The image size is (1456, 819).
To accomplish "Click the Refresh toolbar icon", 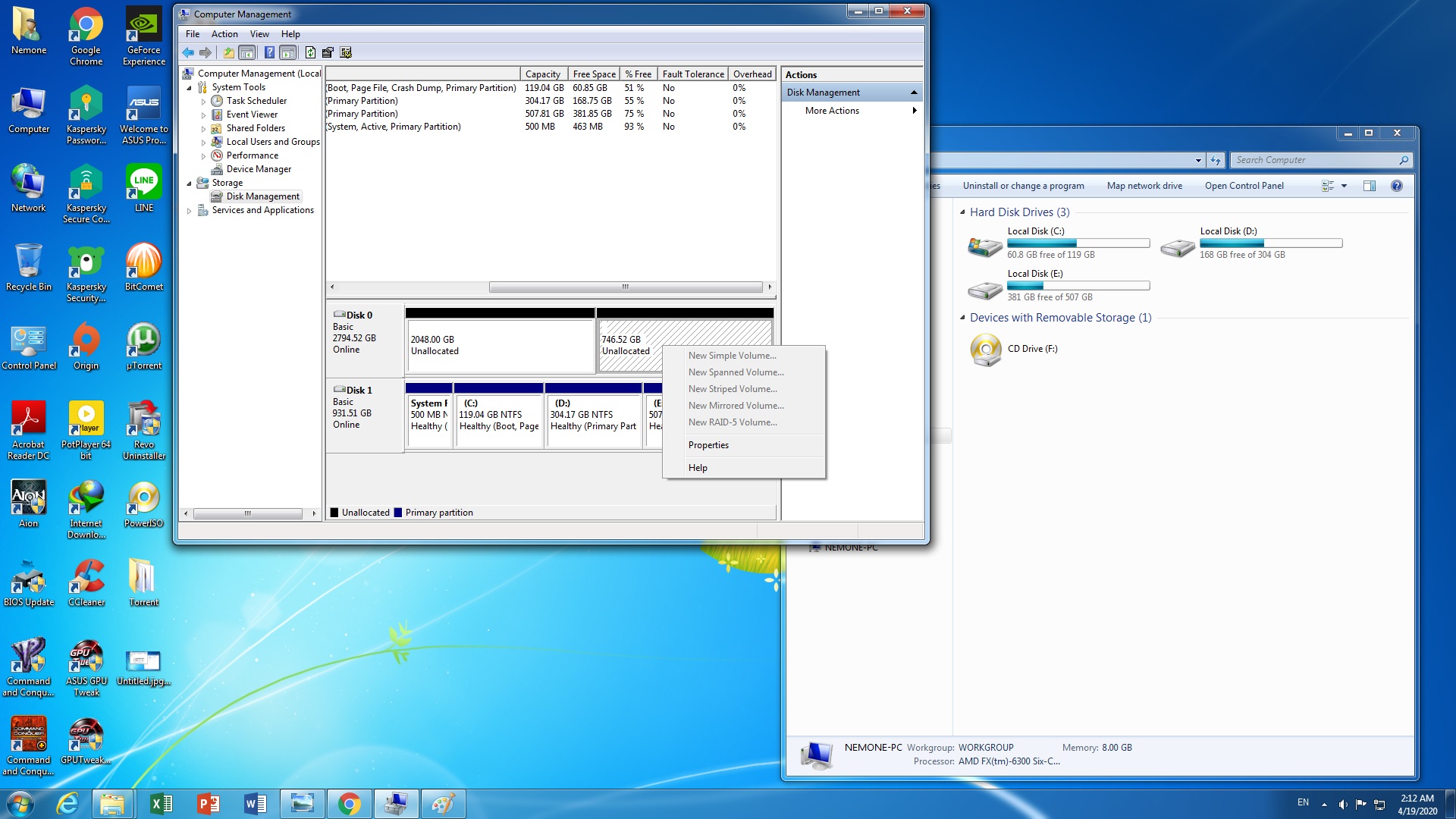I will tap(310, 52).
